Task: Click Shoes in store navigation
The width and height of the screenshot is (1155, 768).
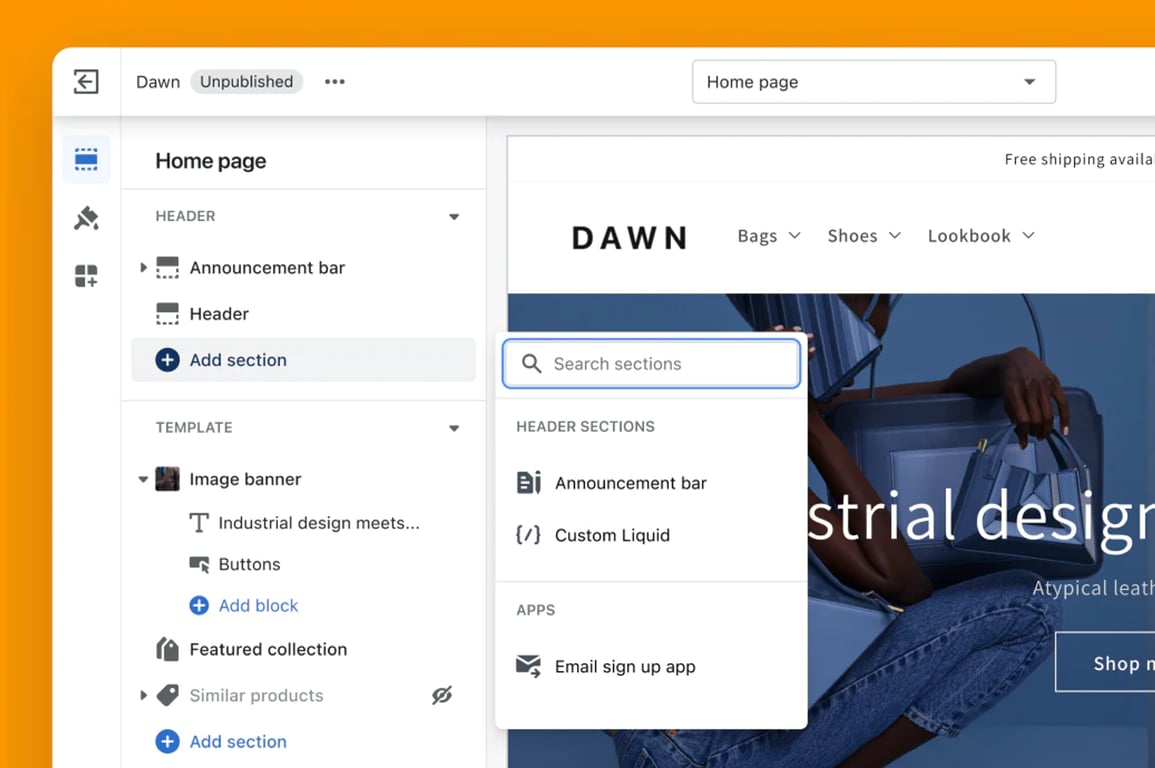Action: pos(852,236)
